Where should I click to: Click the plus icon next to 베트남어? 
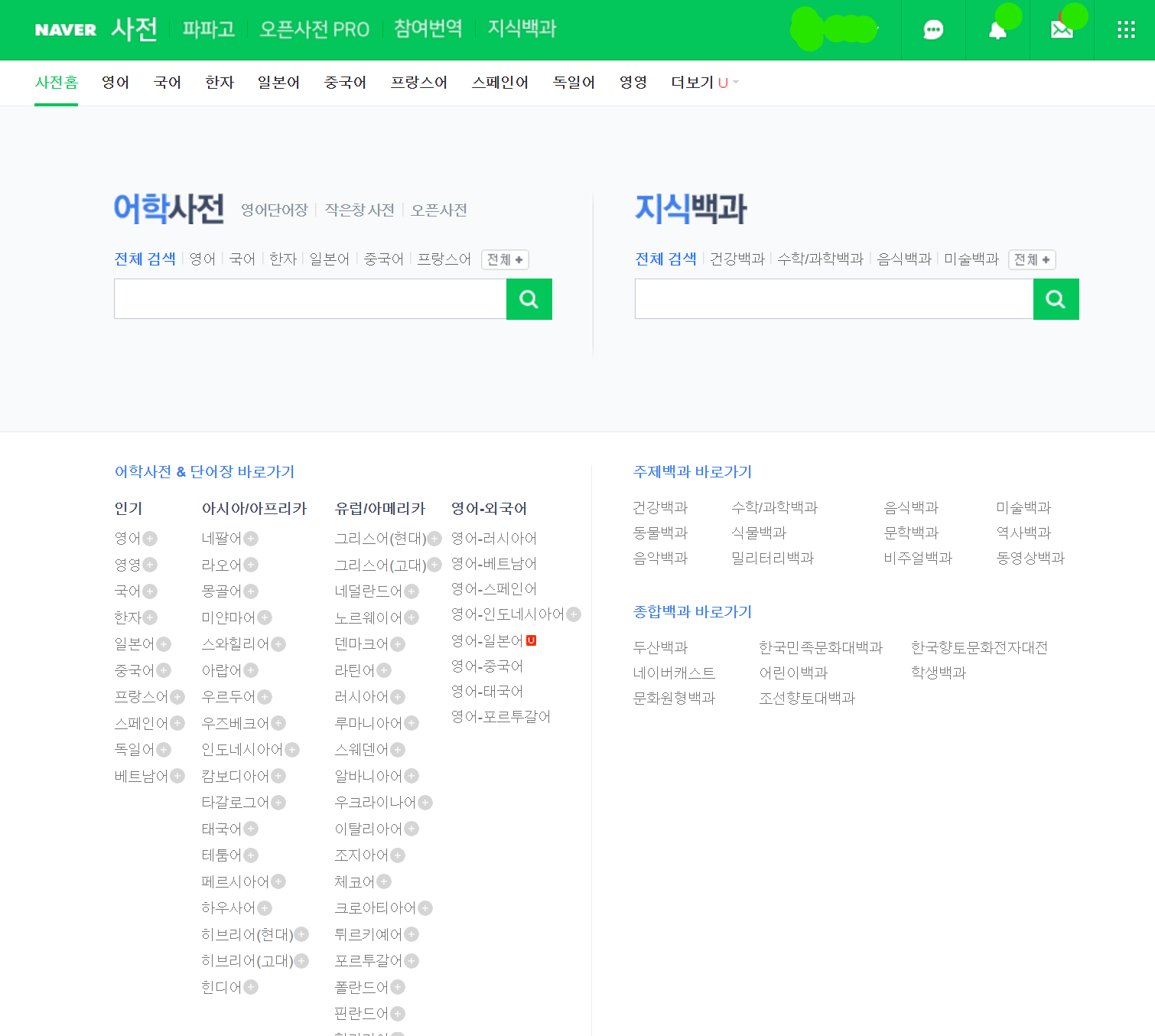(x=177, y=776)
